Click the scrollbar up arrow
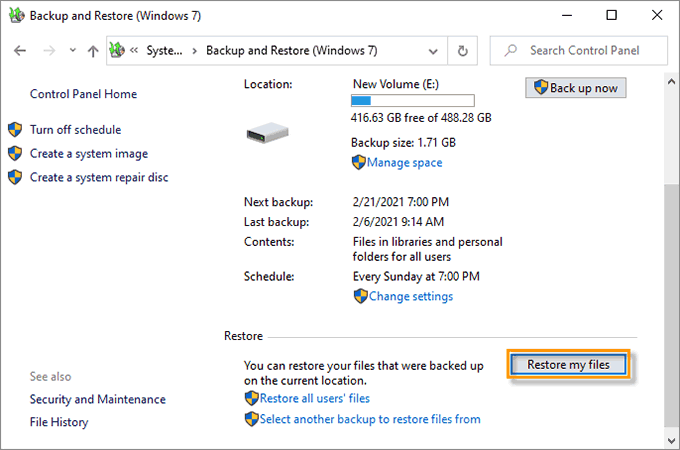 coord(671,81)
